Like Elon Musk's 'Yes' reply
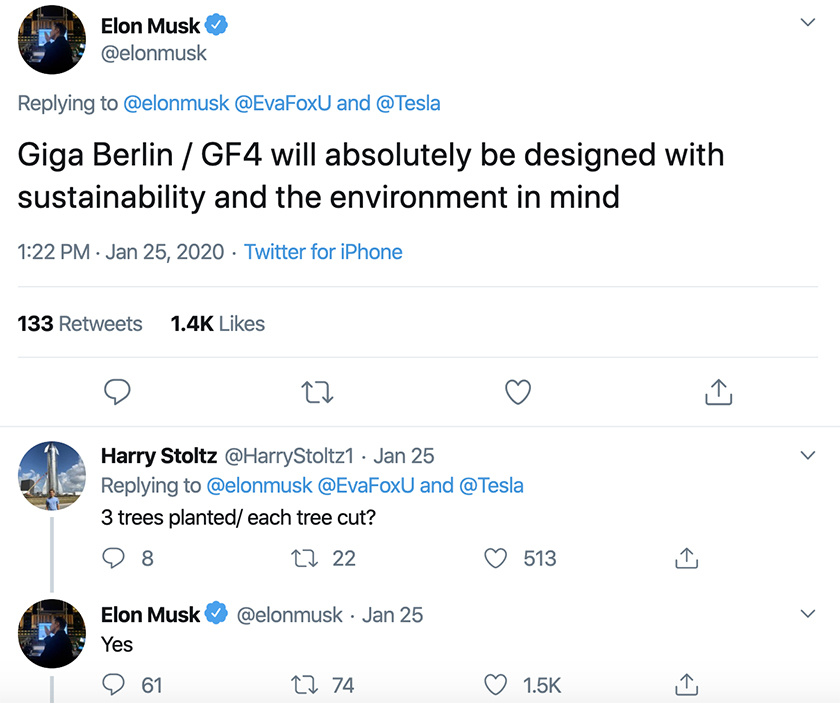The image size is (840, 703). (496, 685)
